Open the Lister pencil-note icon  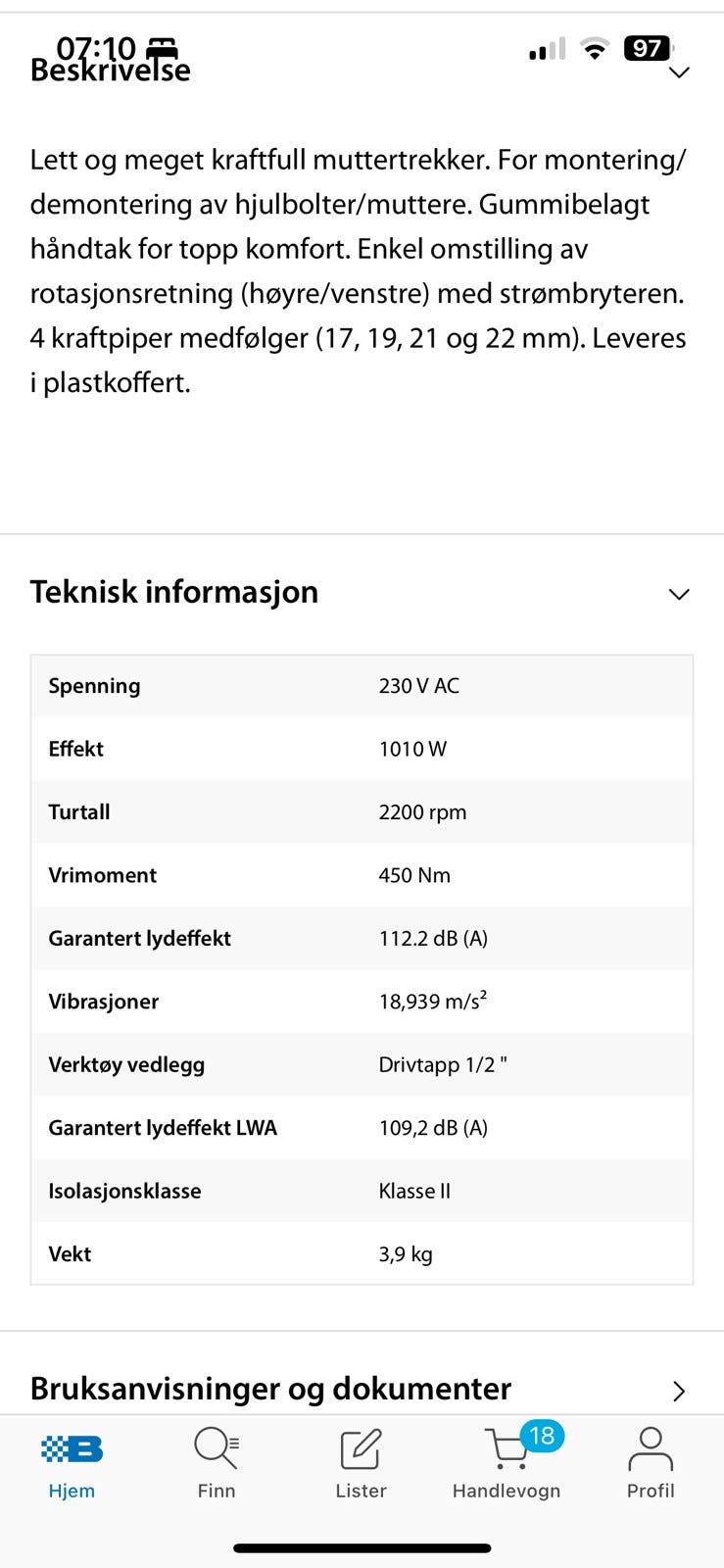coord(361,1449)
